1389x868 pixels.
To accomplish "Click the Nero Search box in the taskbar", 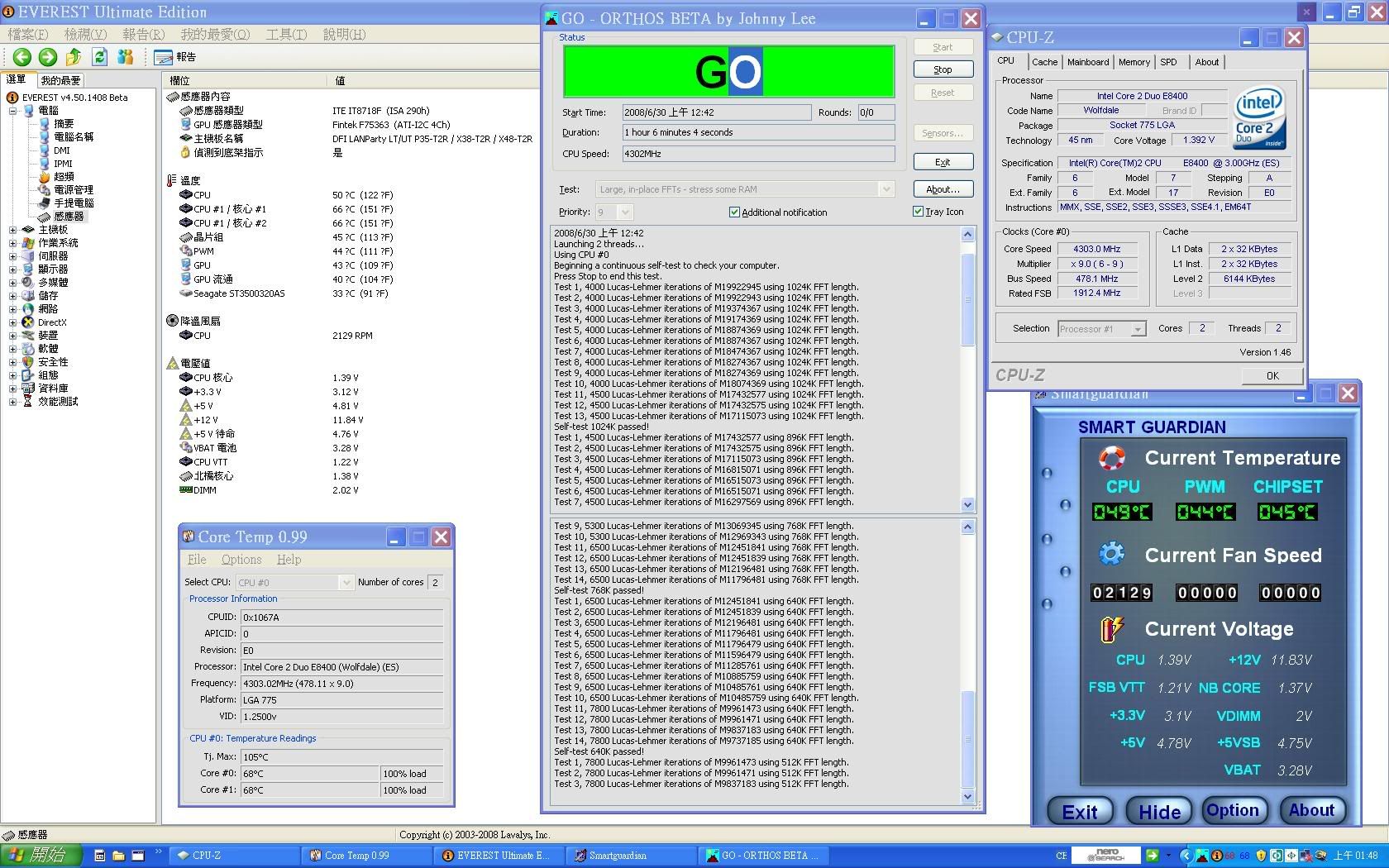I will (x=1106, y=856).
